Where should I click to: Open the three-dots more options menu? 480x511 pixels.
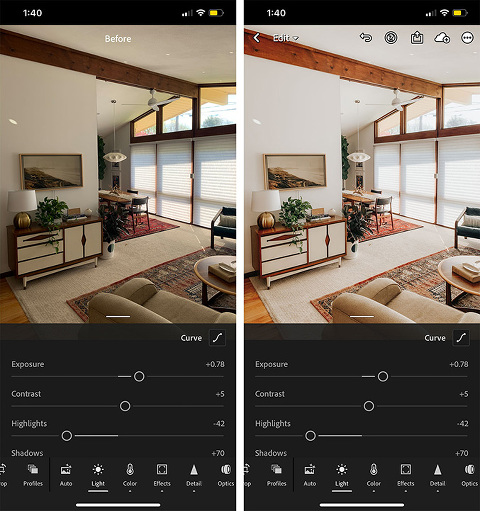(467, 38)
